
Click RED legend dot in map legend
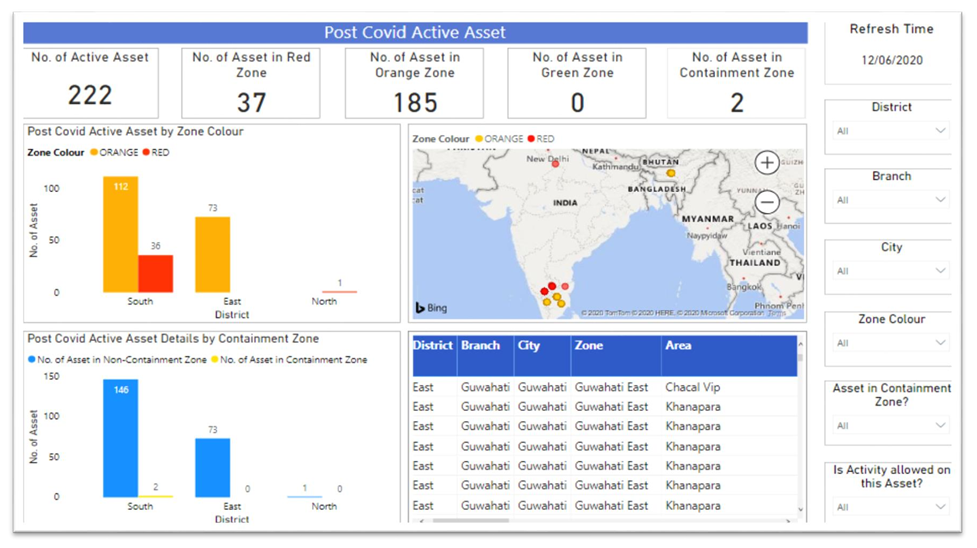click(x=531, y=138)
